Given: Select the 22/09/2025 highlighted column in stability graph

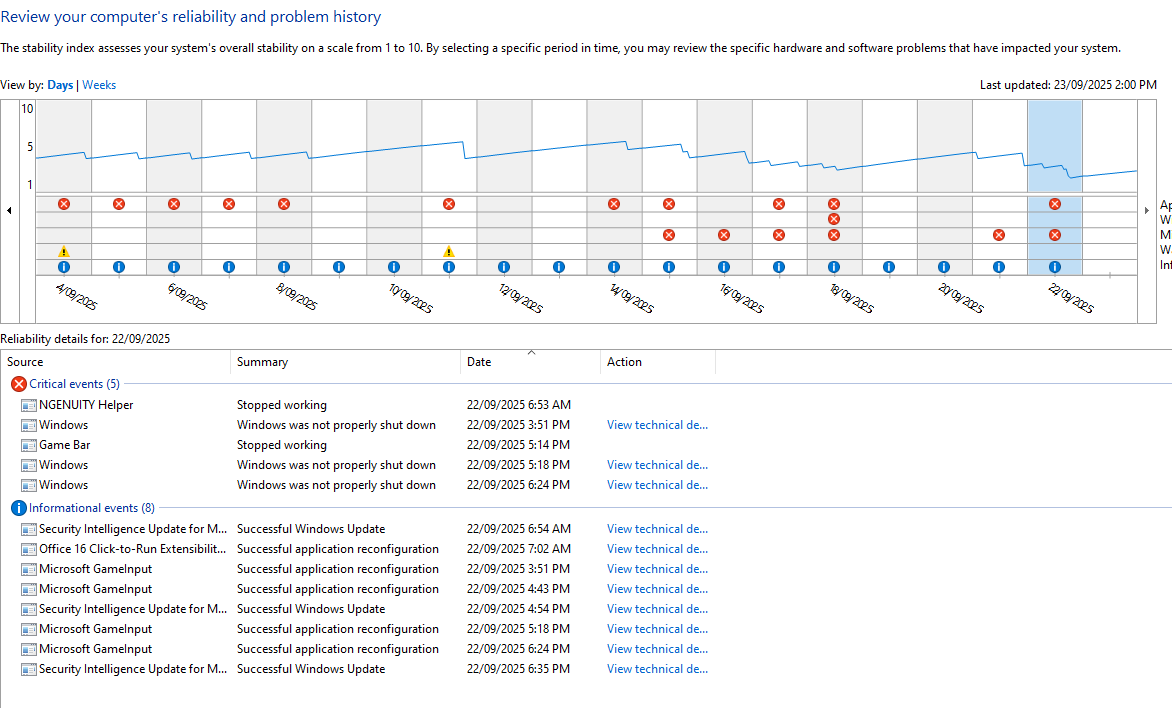Looking at the screenshot, I should click(x=1055, y=147).
